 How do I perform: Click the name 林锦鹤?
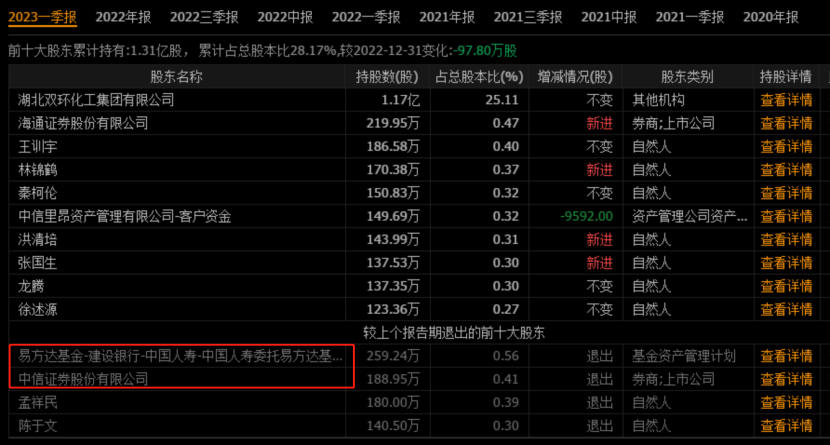click(37, 170)
